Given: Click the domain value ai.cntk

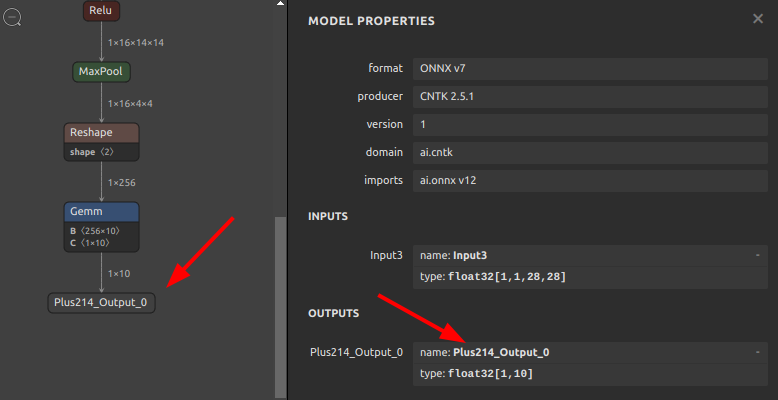Looking at the screenshot, I should click(x=590, y=152).
